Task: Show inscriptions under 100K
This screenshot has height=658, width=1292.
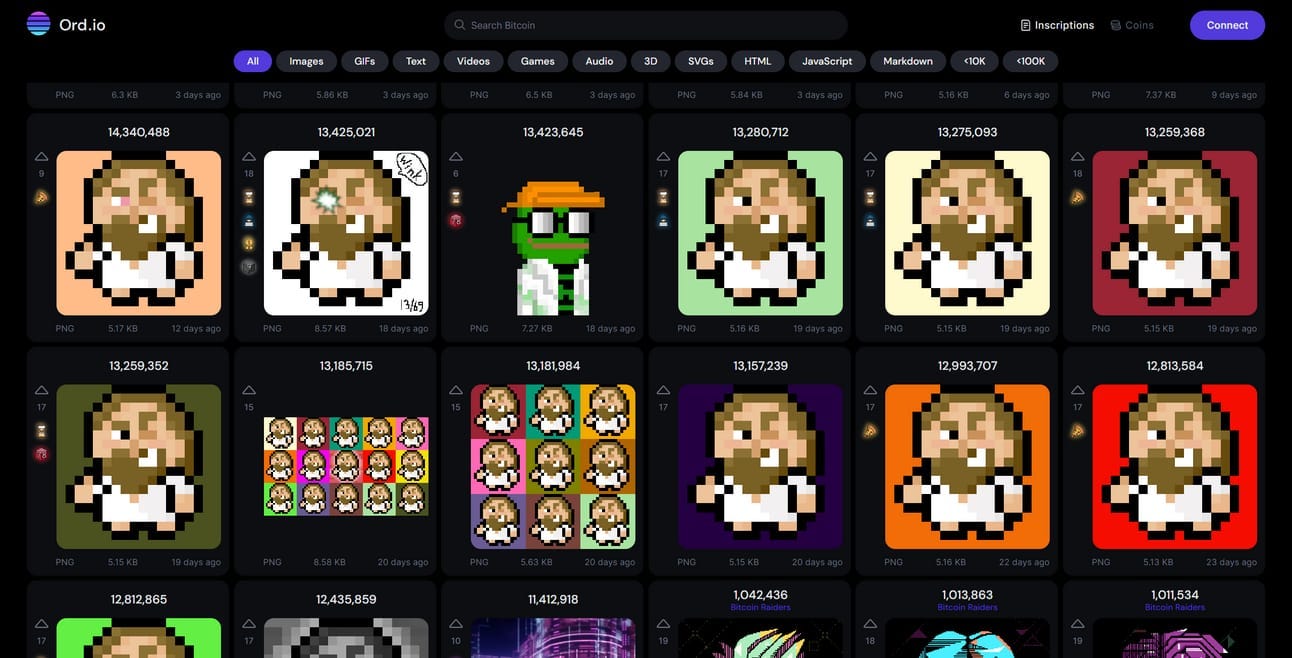Action: coord(1031,61)
